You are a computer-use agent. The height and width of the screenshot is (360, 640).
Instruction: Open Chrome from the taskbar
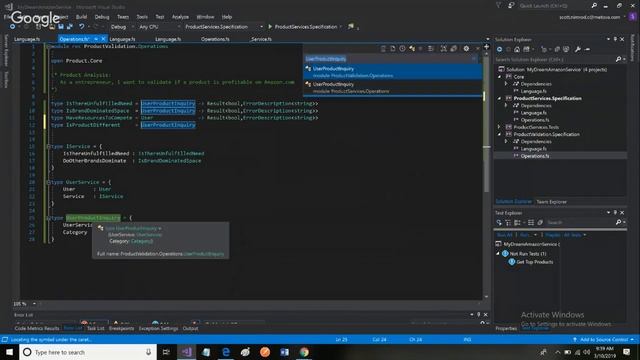304,352
